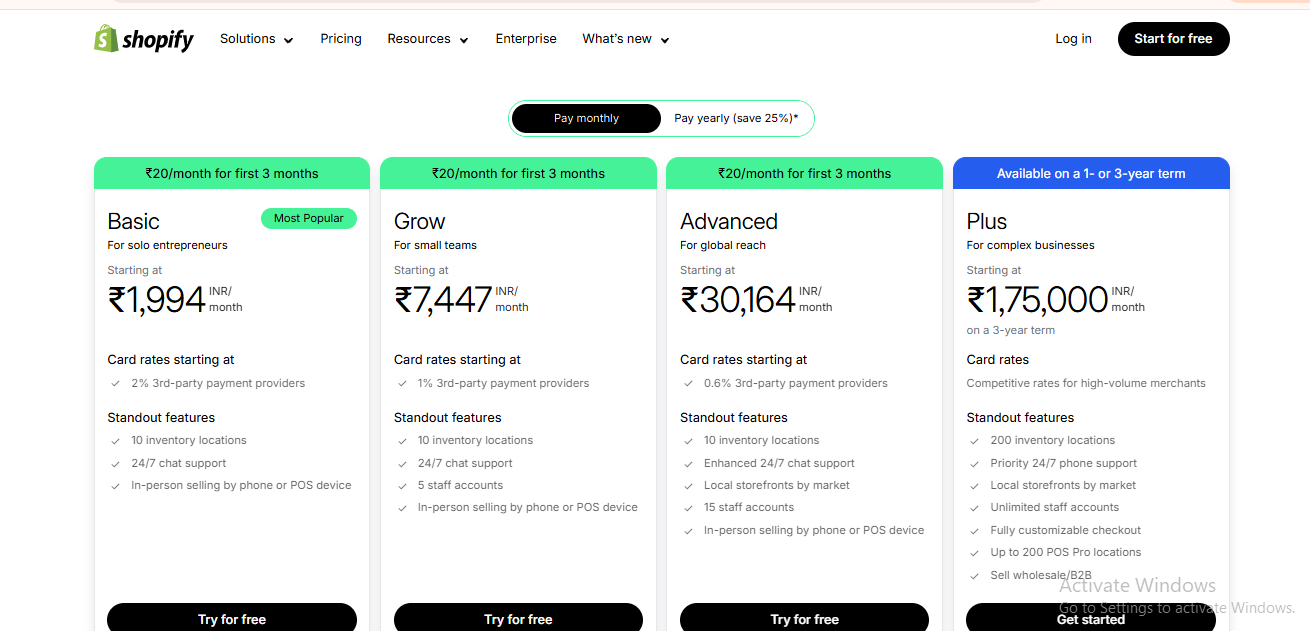Image resolution: width=1310 pixels, height=631 pixels.
Task: Click the Most Popular badge on Basic
Action: (308, 218)
